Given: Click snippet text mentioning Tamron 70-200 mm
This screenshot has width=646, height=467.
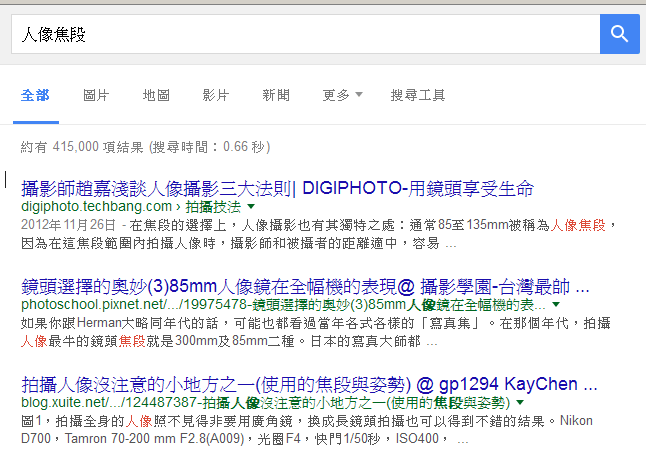Looking at the screenshot, I should tap(244, 439).
